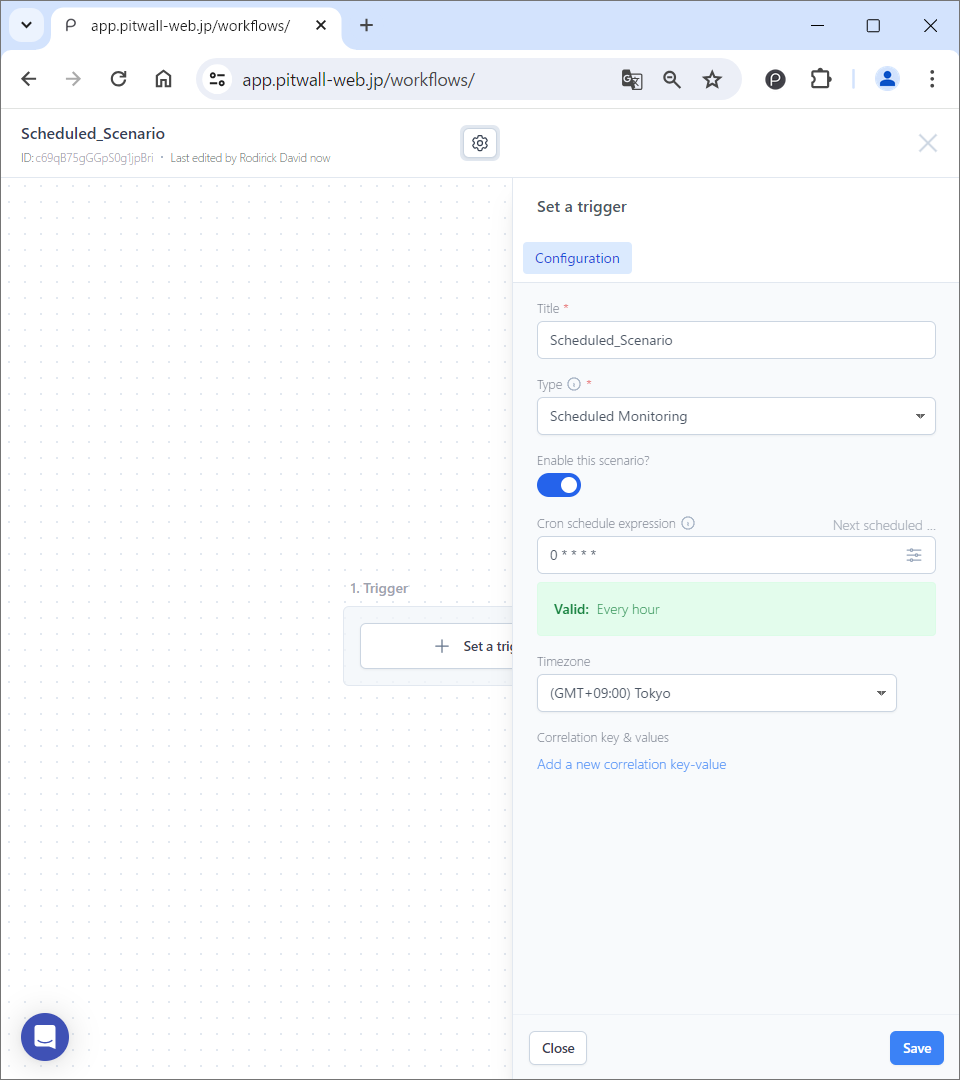This screenshot has height=1080, width=960.
Task: Click the cron expression builder sliders icon
Action: coord(914,555)
